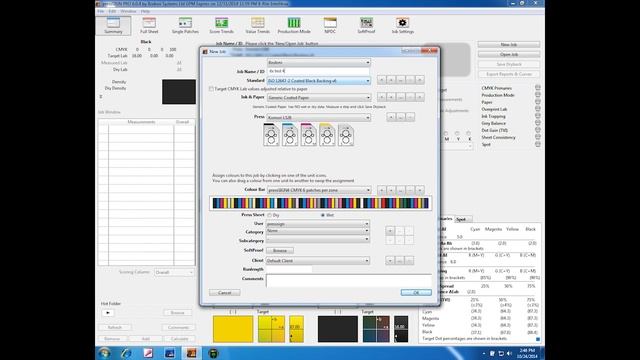
Task: Open the Summary view in the main toolbar
Action: tap(113, 25)
